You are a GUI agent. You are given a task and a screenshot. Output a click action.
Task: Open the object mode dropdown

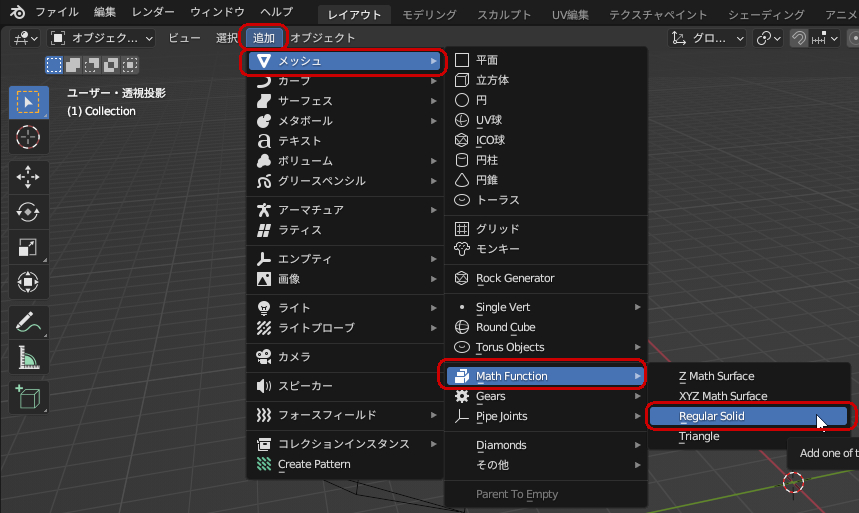[101, 38]
